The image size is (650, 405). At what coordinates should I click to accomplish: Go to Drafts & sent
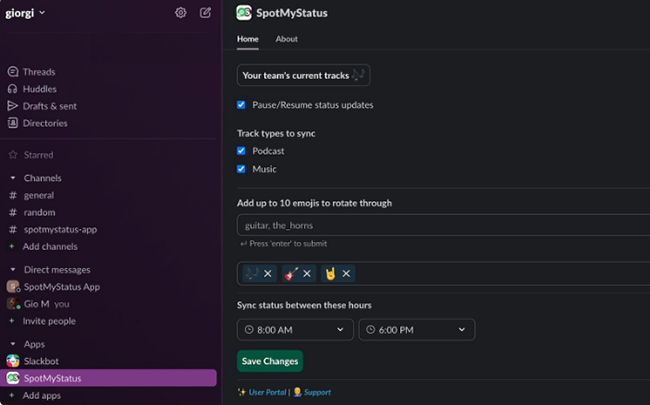[50, 106]
